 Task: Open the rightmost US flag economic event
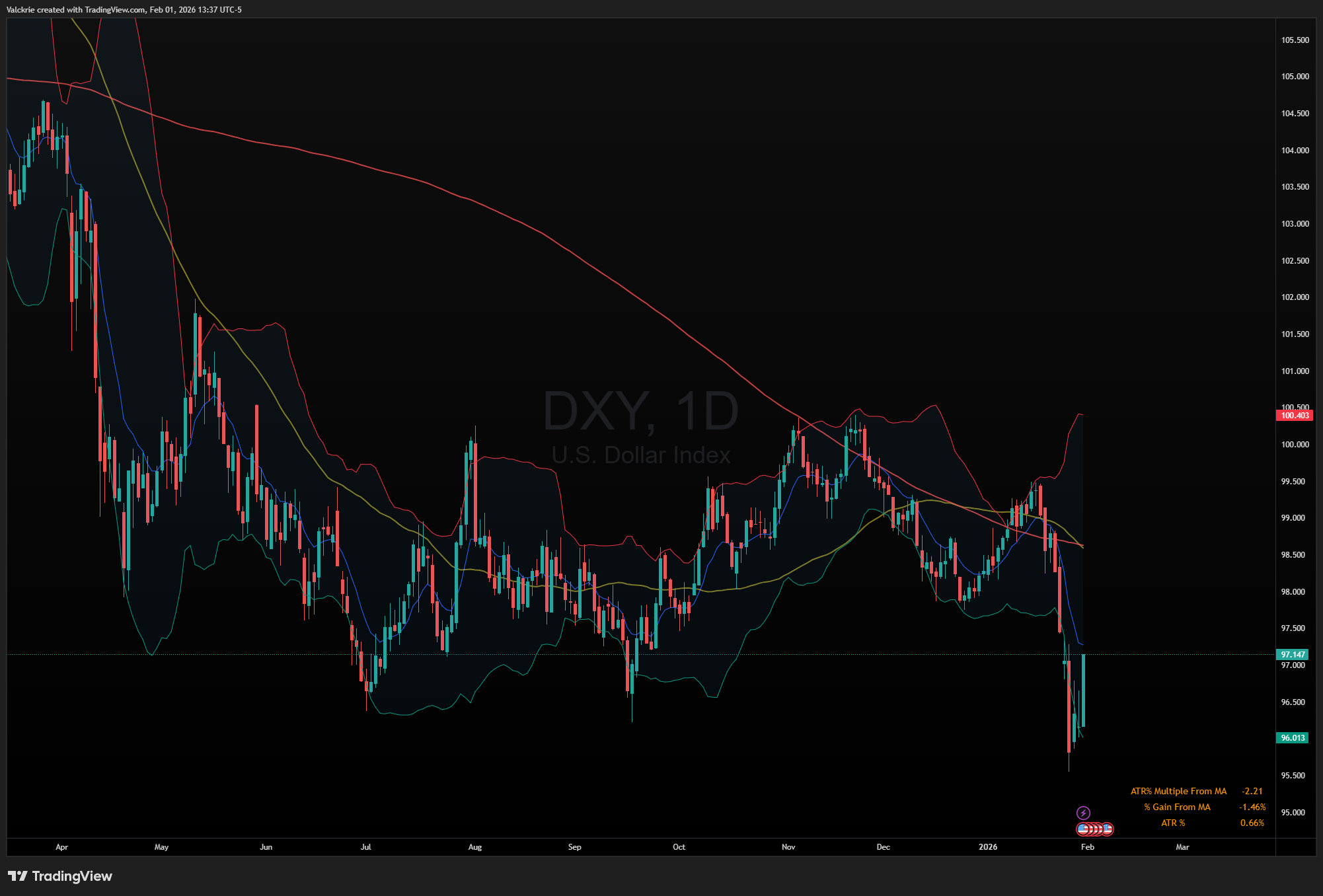(x=1108, y=829)
